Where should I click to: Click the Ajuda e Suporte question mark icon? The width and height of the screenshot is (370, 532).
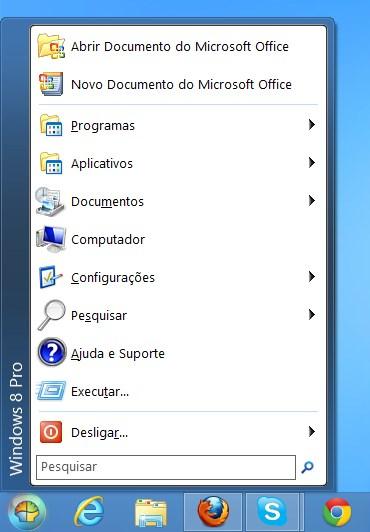pos(52,353)
